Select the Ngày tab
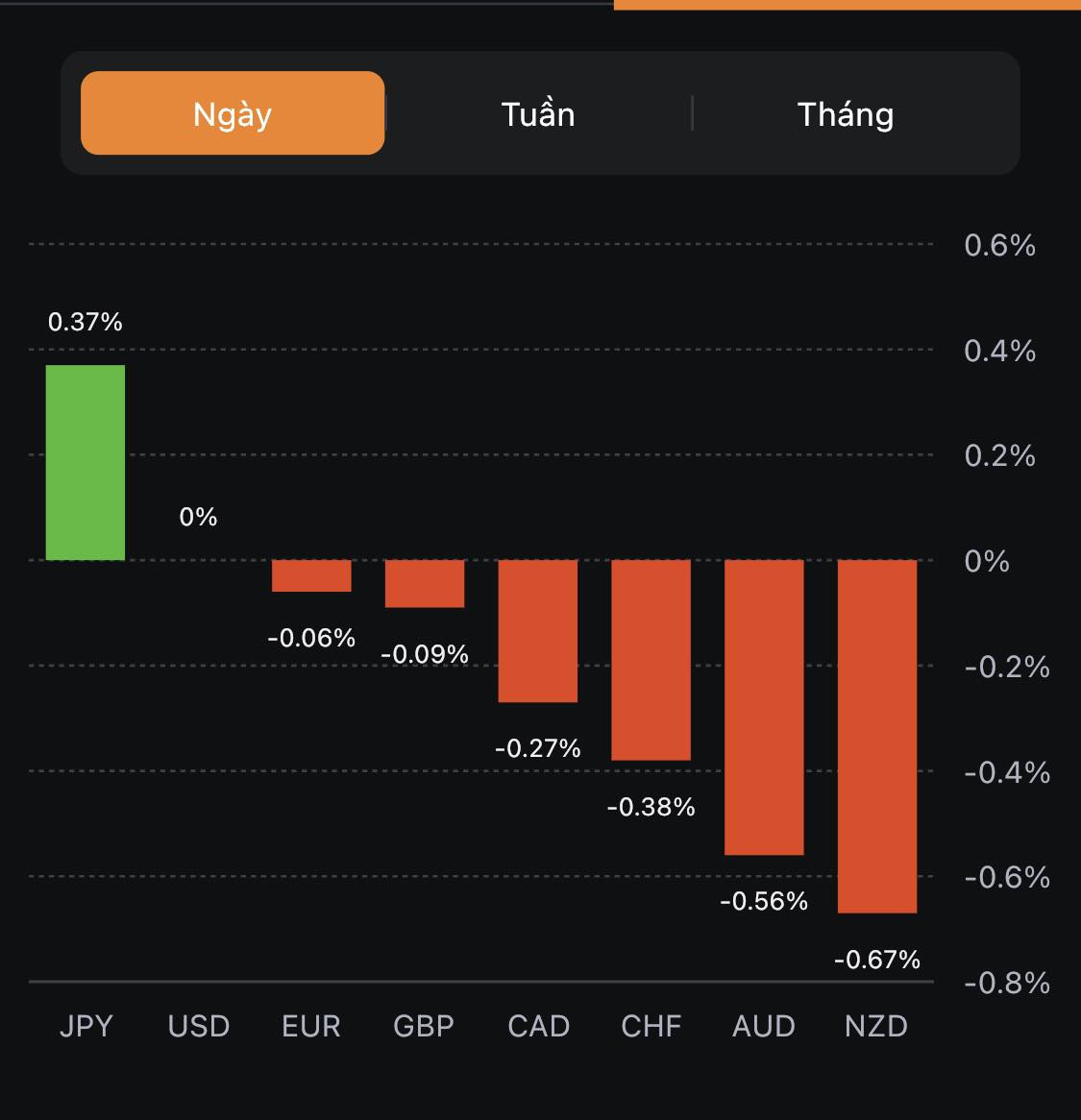This screenshot has height=1120, width=1081. [233, 113]
